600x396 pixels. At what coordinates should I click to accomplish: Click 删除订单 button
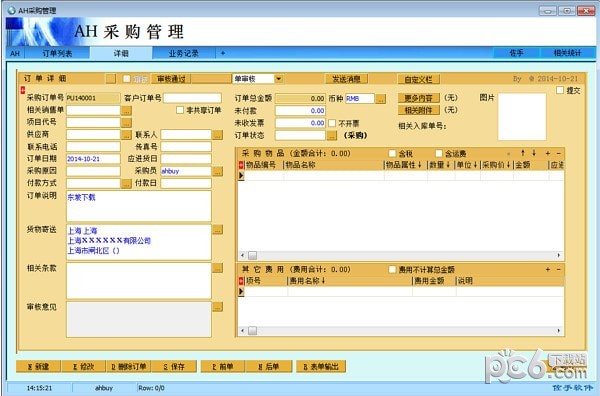[x=129, y=366]
